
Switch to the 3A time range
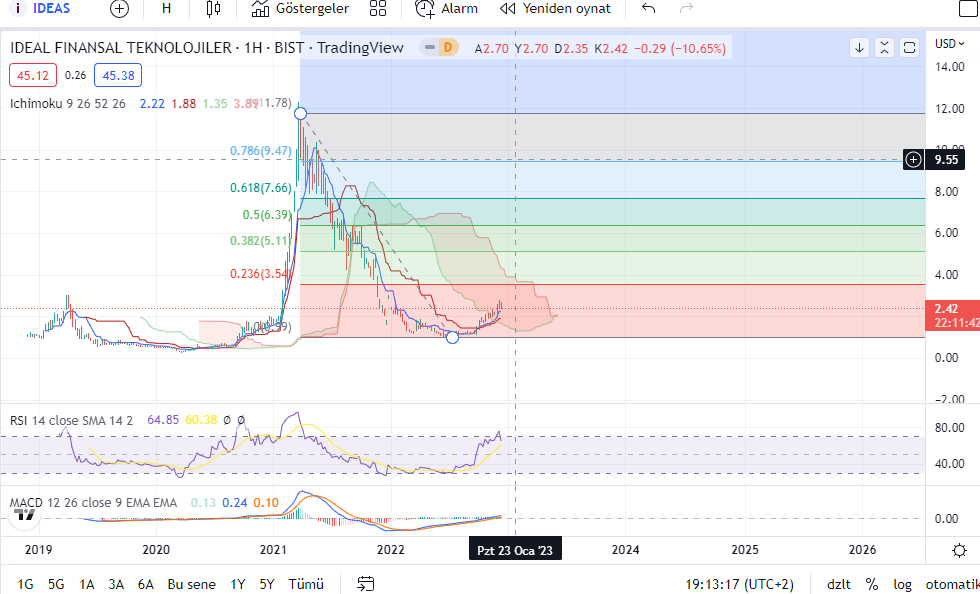point(116,584)
